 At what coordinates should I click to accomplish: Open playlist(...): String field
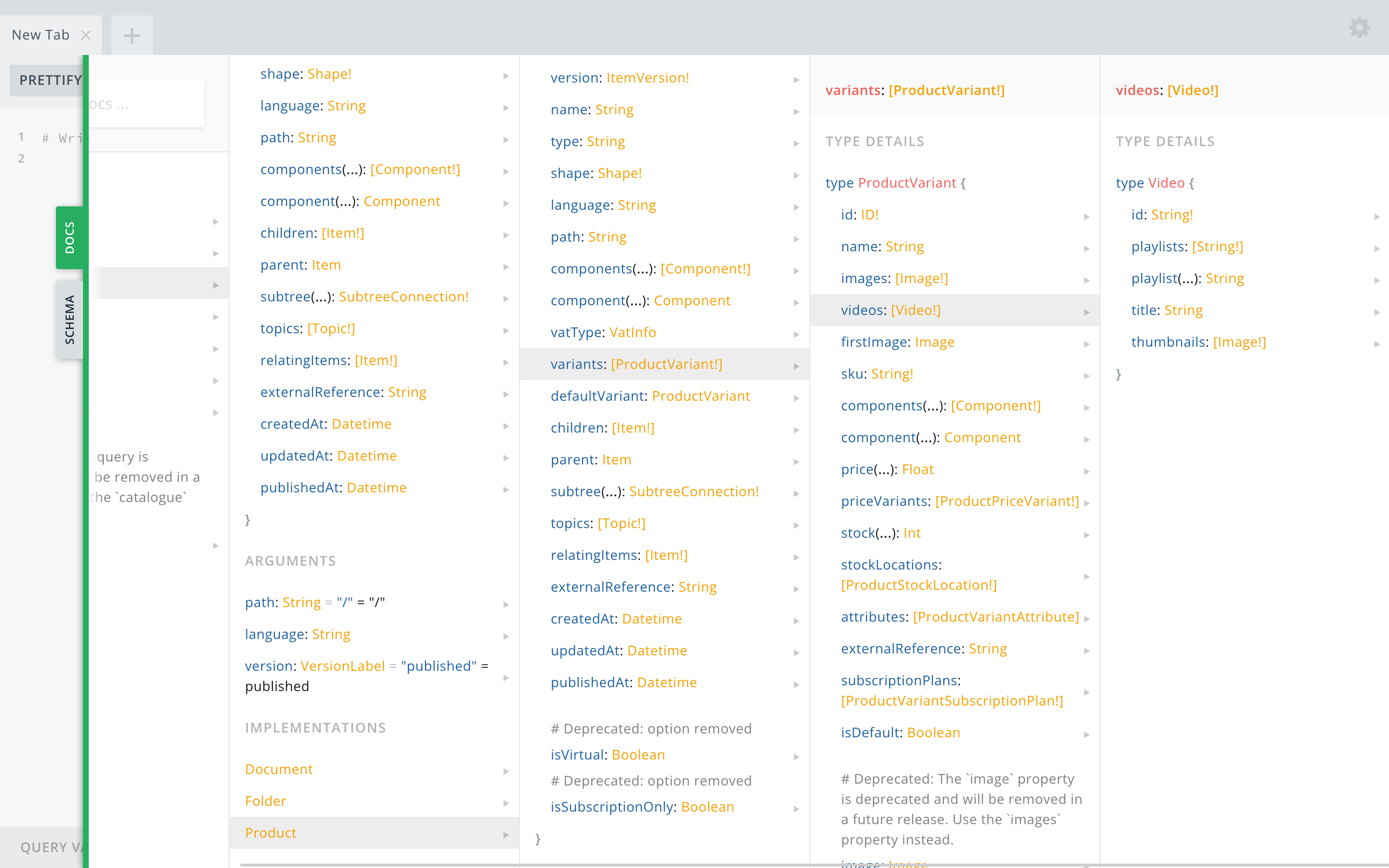coord(1245,278)
